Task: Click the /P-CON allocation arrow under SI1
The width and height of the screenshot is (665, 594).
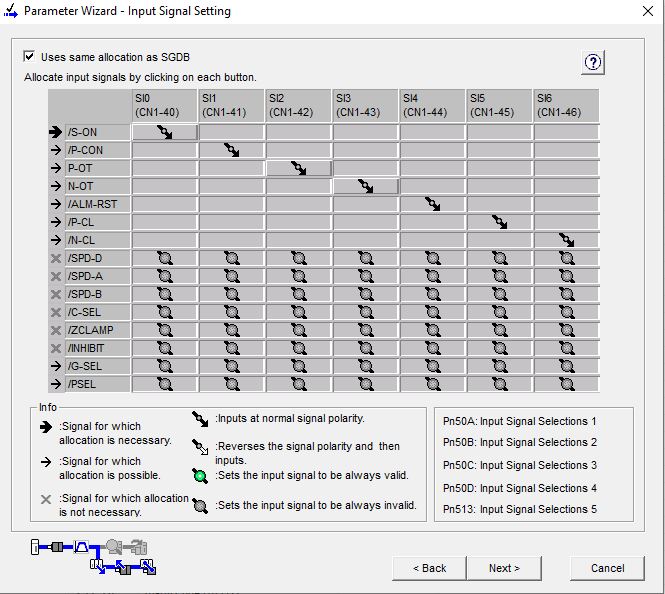Action: 232,150
